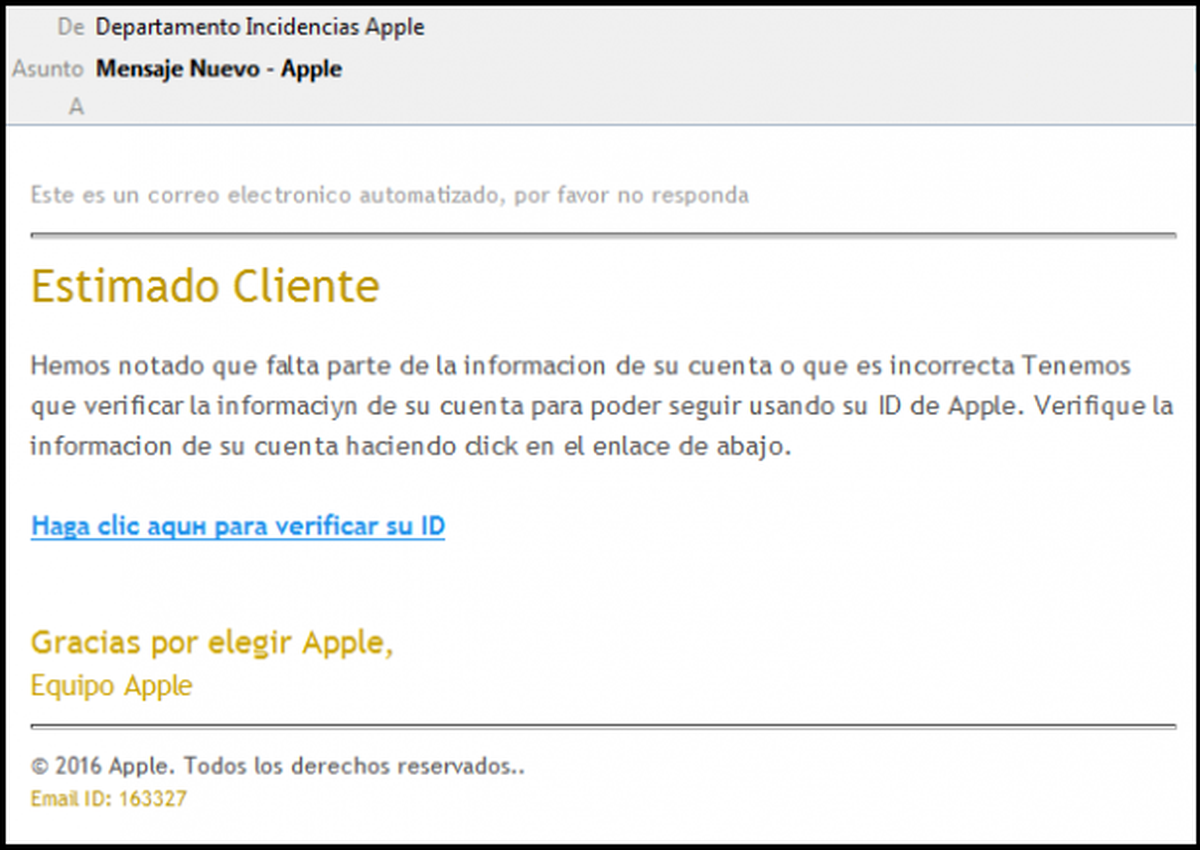Click the 'Asunto' field label

(46, 68)
